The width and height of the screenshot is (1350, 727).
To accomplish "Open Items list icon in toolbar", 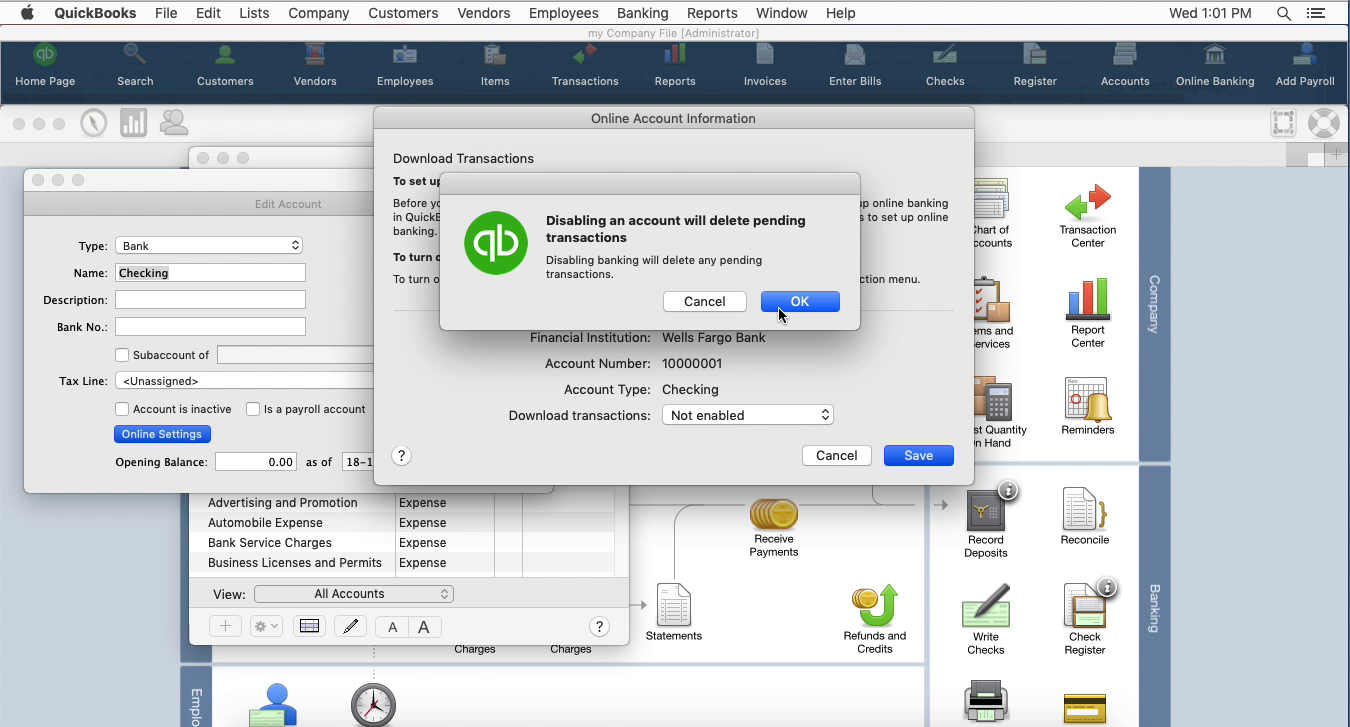I will click(x=495, y=66).
